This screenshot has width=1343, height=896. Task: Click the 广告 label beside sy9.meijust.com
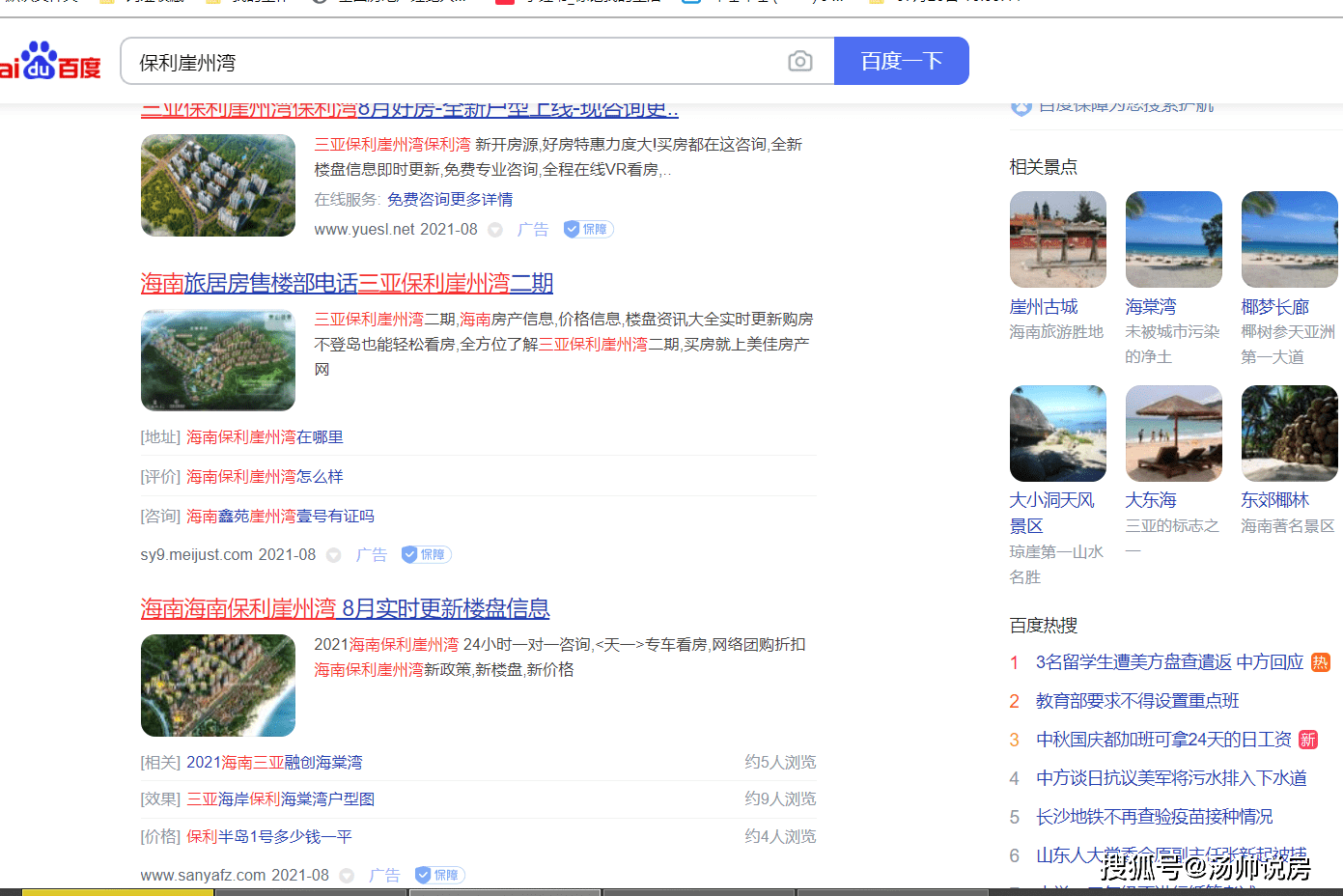click(371, 555)
